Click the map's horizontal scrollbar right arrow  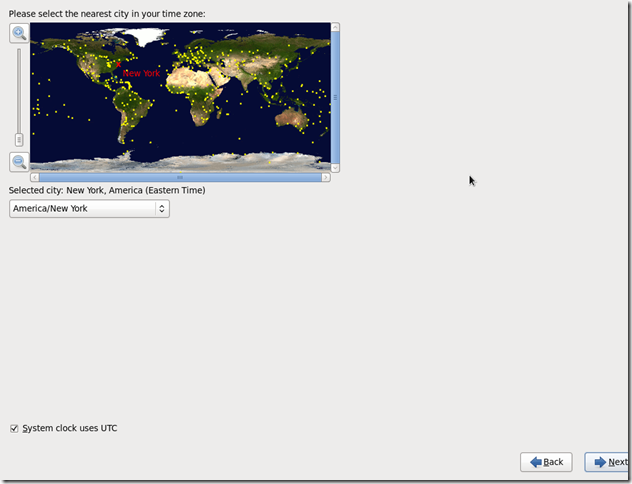(326, 177)
